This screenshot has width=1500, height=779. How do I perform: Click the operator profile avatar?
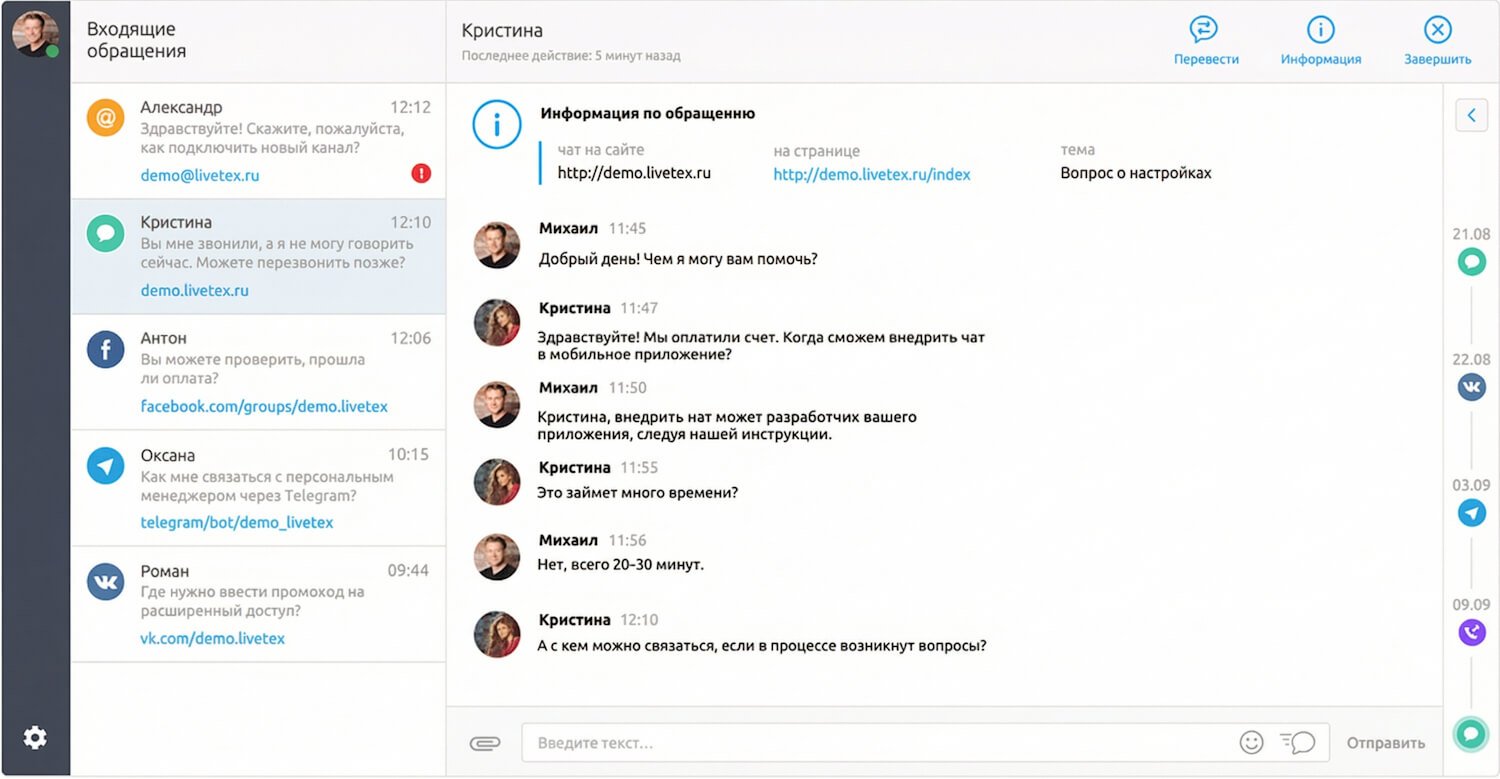coord(35,34)
